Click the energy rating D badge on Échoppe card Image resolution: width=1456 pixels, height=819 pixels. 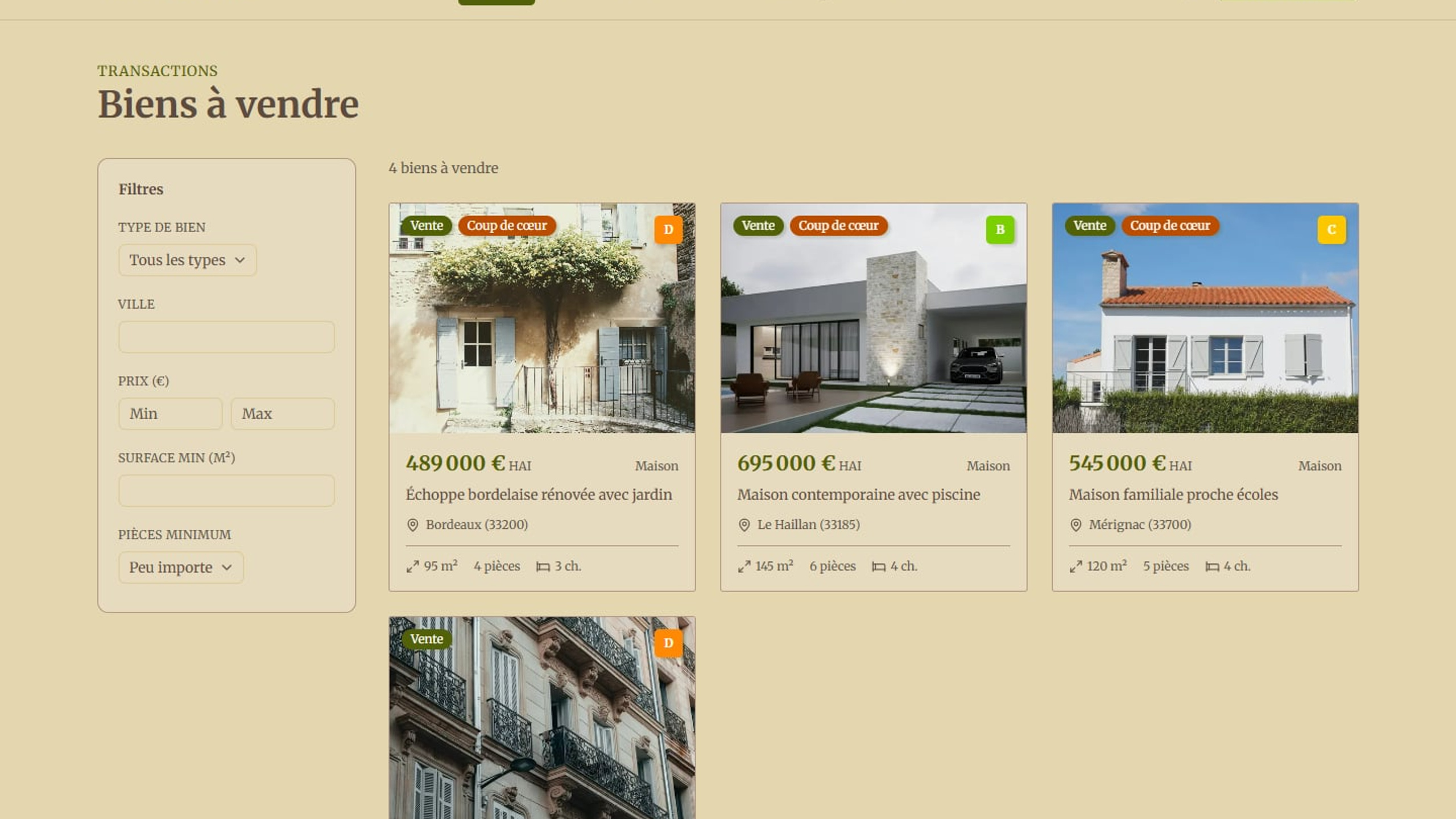(x=668, y=229)
